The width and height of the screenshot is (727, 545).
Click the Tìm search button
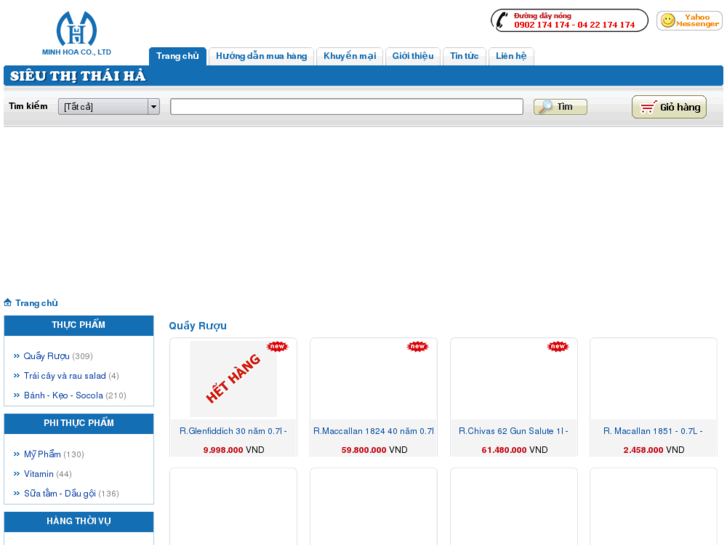tap(560, 107)
